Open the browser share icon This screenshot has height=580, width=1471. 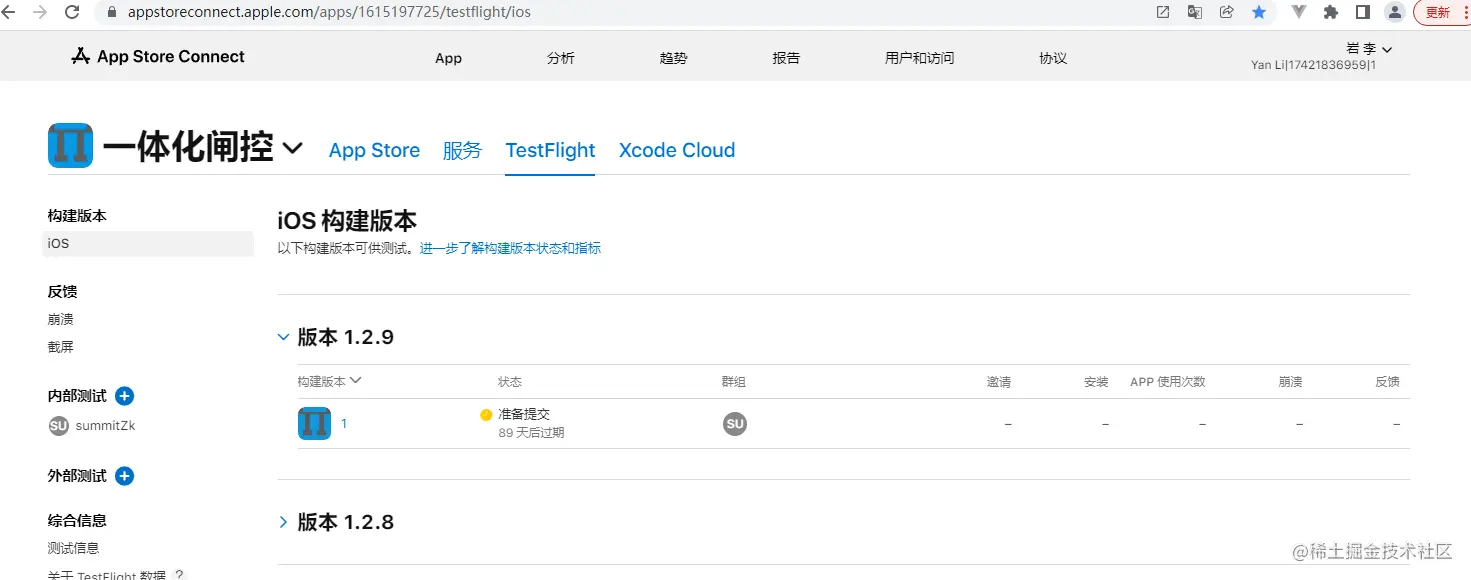pyautogui.click(x=1227, y=13)
